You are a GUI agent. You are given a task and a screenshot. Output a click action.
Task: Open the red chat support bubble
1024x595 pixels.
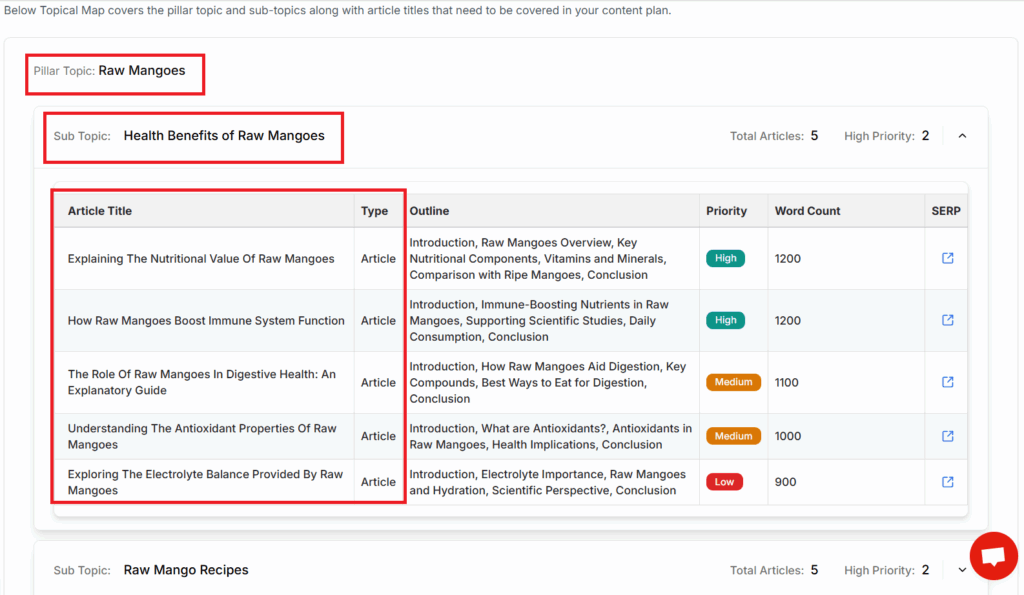click(x=993, y=557)
